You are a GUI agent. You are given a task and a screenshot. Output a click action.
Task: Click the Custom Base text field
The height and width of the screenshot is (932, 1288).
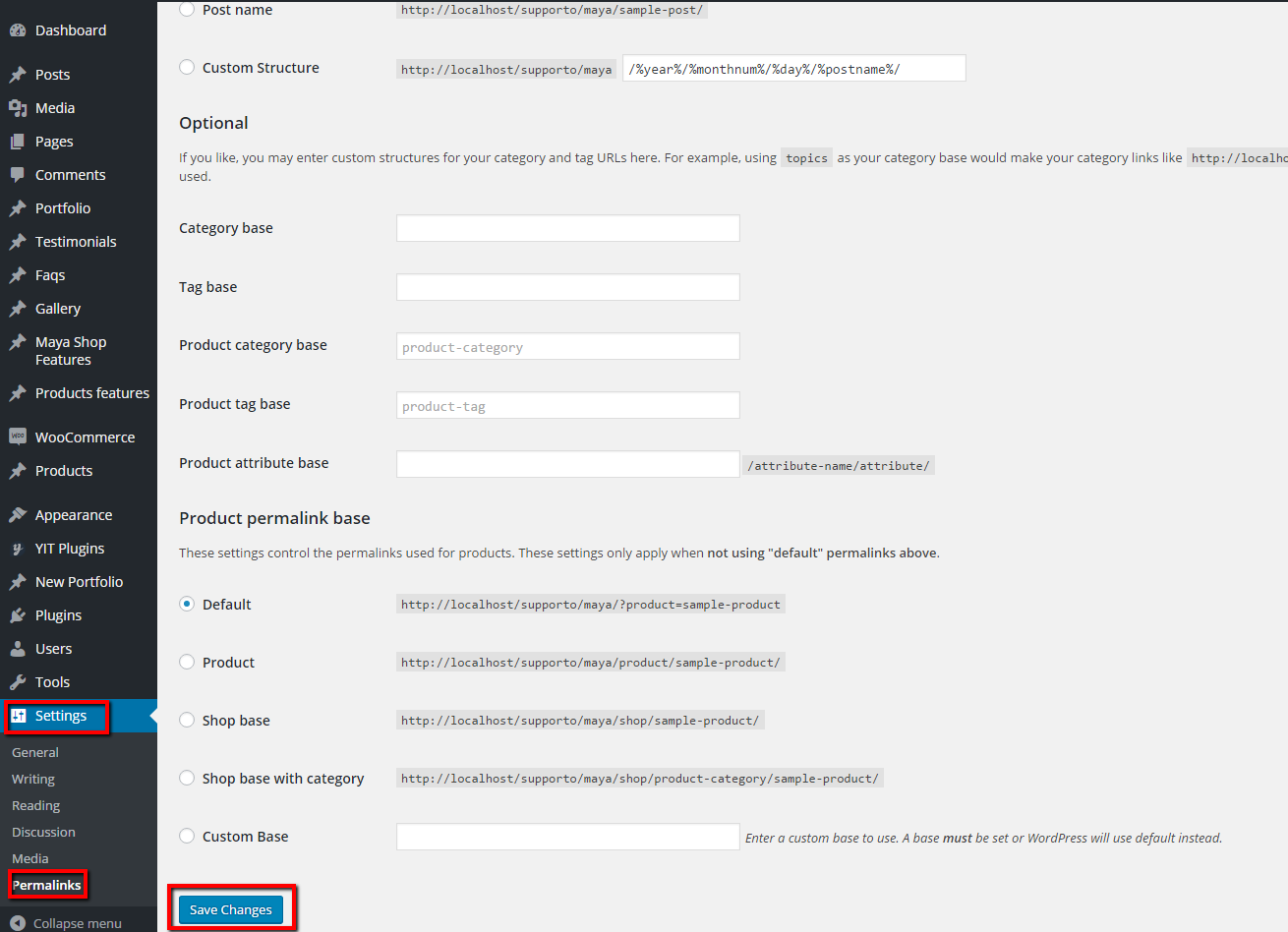coord(568,837)
